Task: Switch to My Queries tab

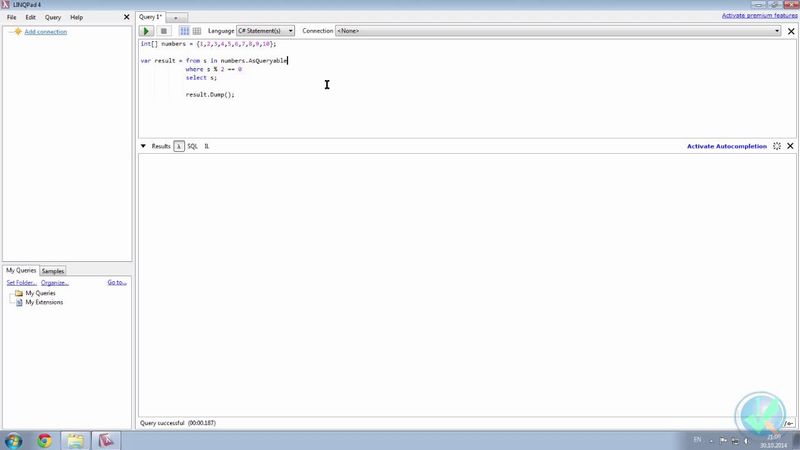Action: (x=21, y=270)
